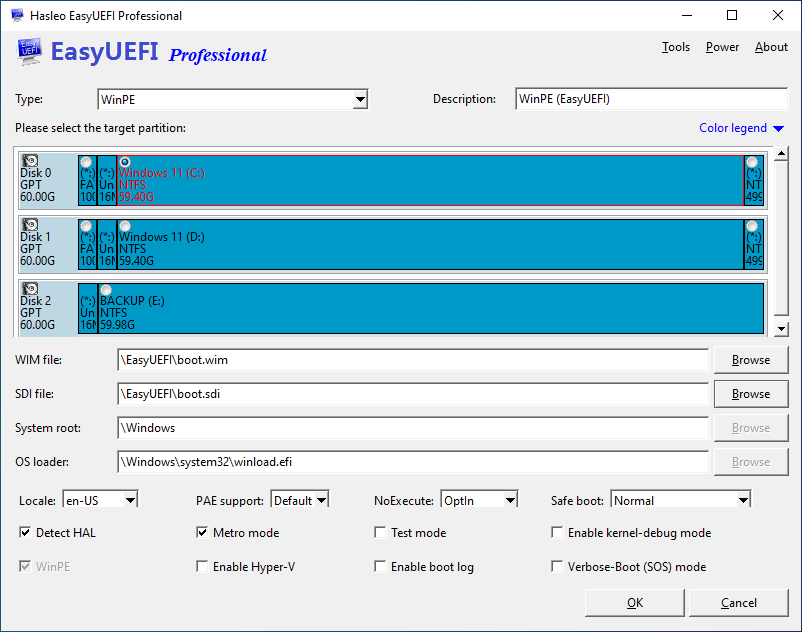Click partition list scroll up arrow
802x632 pixels.
point(781,153)
